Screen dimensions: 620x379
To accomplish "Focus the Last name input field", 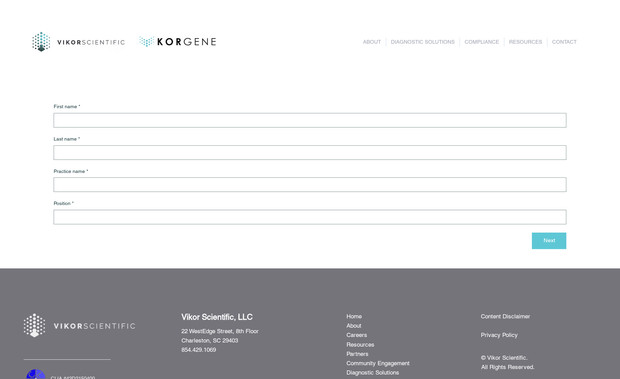I will coord(310,153).
